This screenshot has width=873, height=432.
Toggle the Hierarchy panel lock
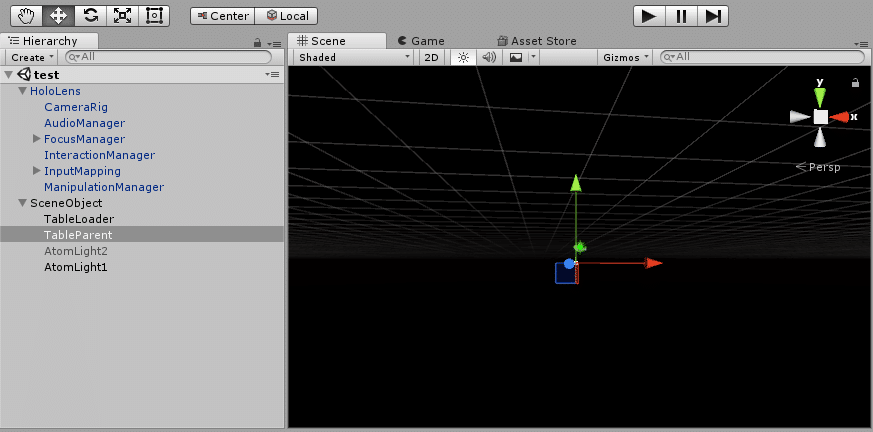[x=257, y=42]
